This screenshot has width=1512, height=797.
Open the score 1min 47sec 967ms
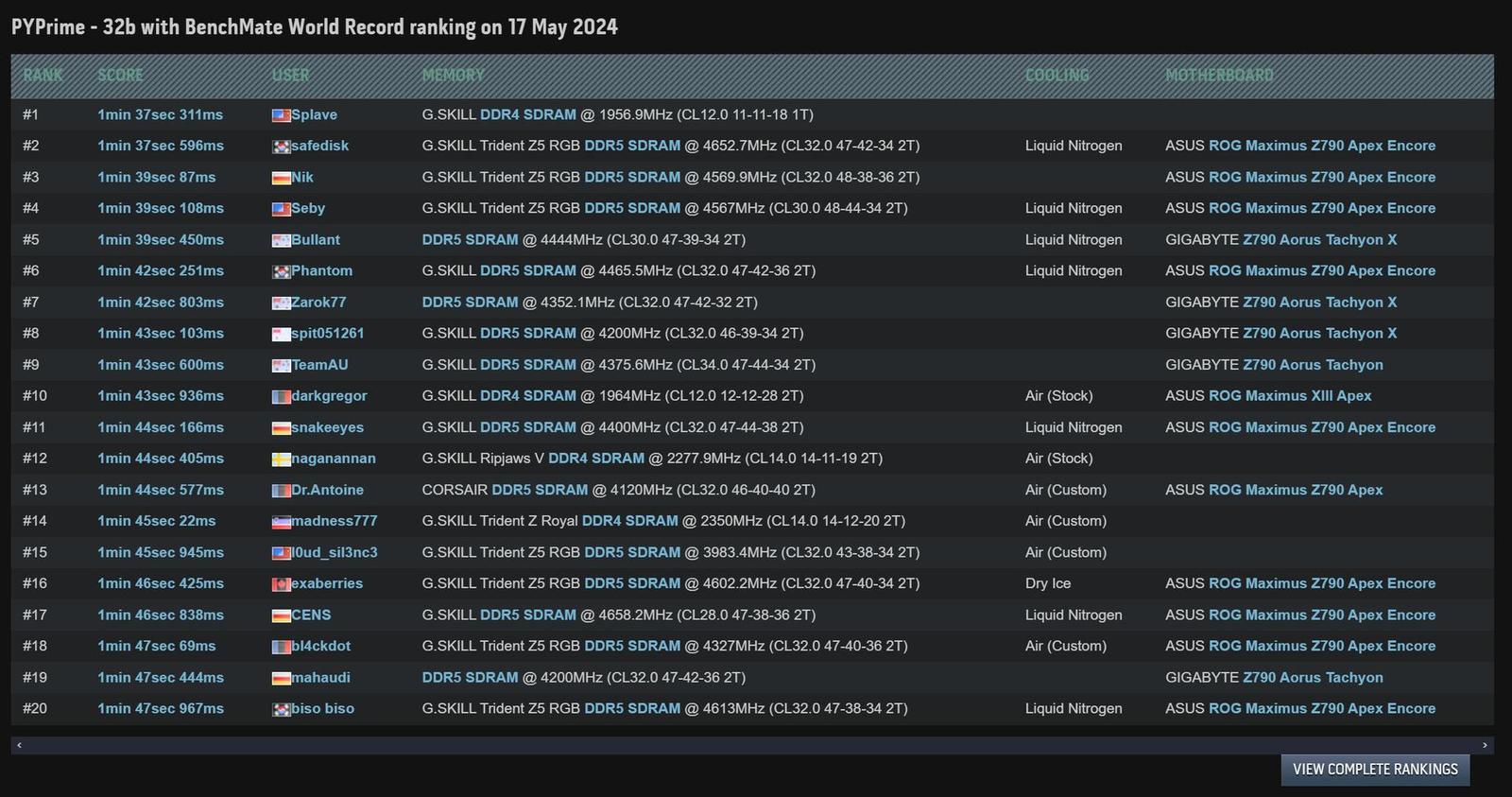[161, 708]
